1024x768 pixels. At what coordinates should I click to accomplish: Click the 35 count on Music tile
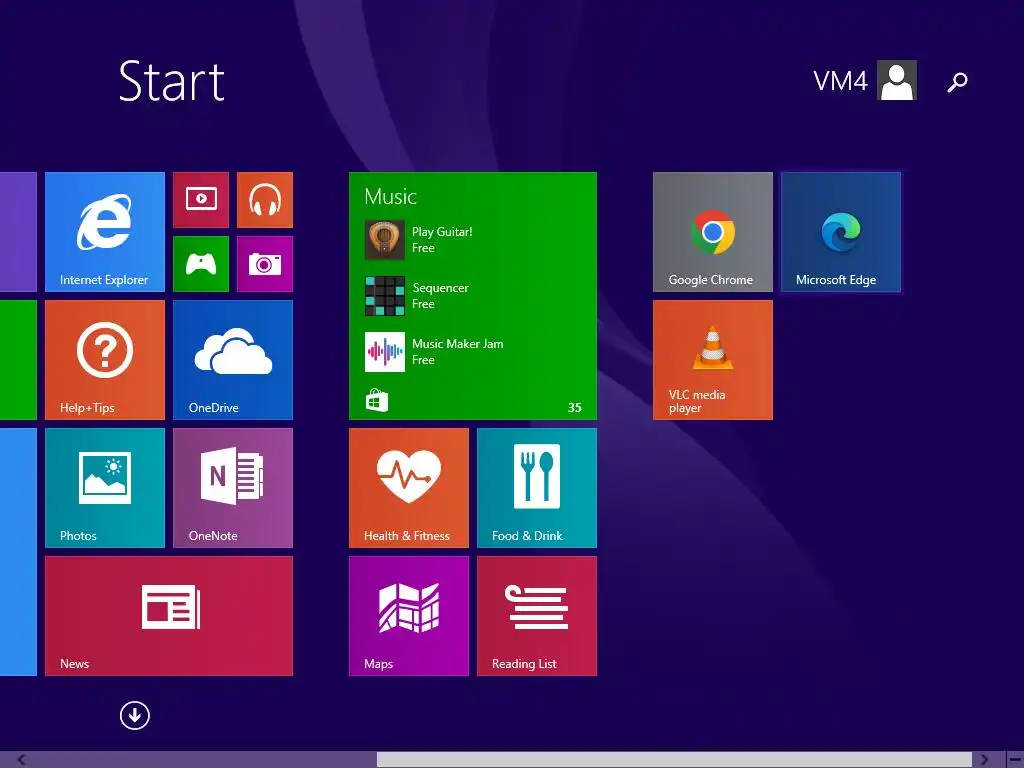pyautogui.click(x=575, y=408)
